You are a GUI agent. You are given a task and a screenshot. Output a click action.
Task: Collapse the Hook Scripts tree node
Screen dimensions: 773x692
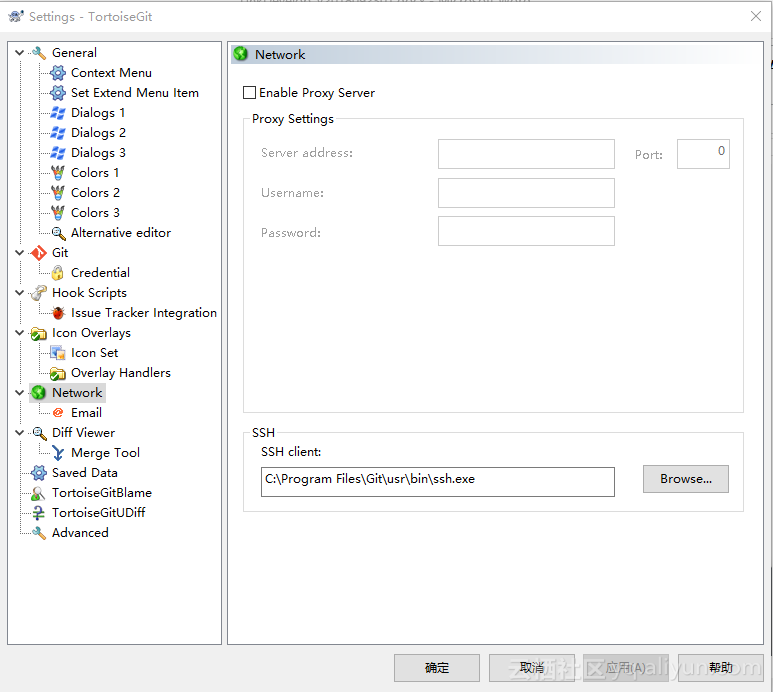(19, 293)
